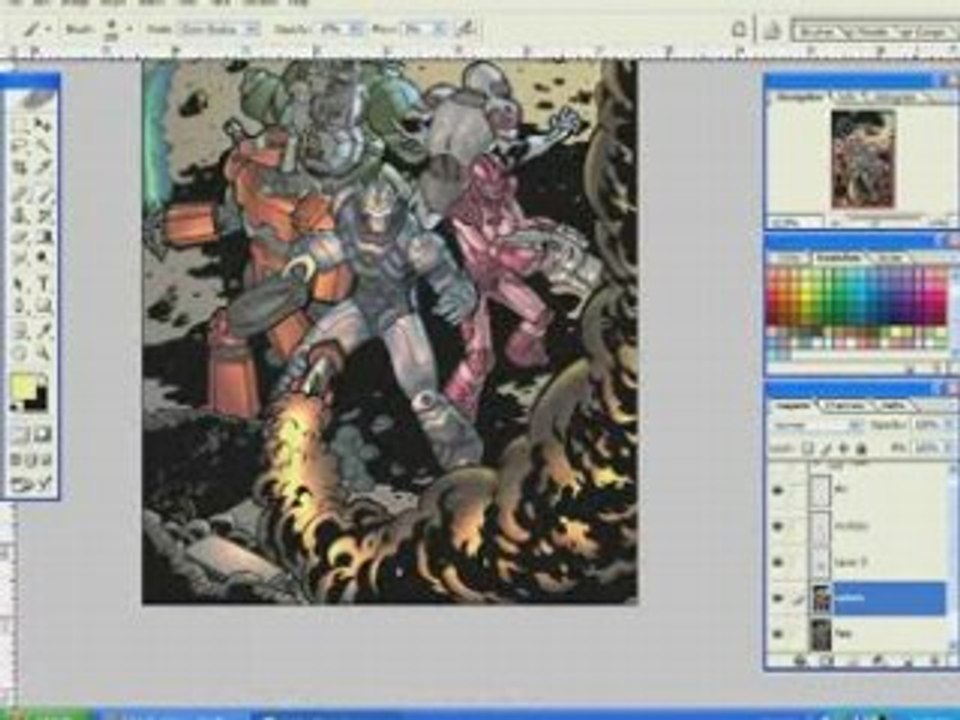Select the Slice tool
The width and height of the screenshot is (960, 720).
tap(43, 167)
